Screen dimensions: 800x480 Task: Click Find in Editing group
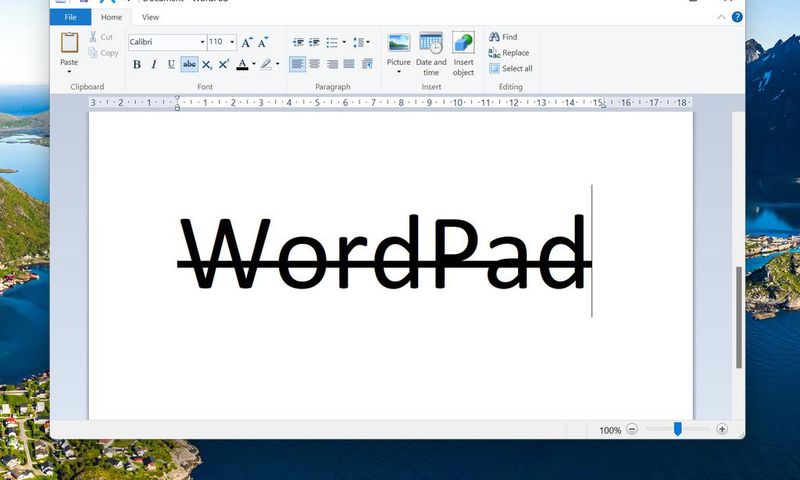pos(503,37)
